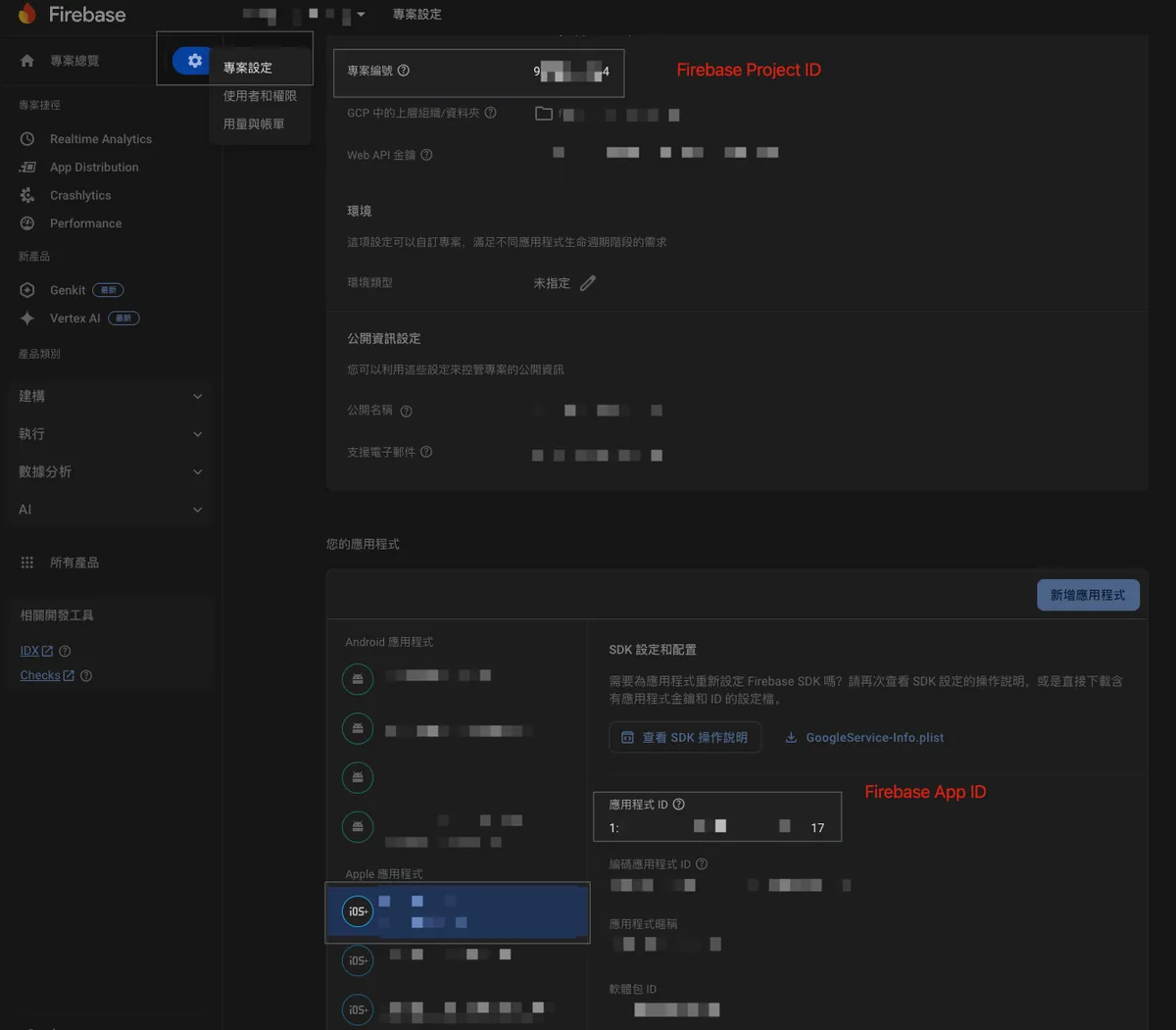Open Genkit product page
This screenshot has height=1030, width=1176.
tap(68, 290)
